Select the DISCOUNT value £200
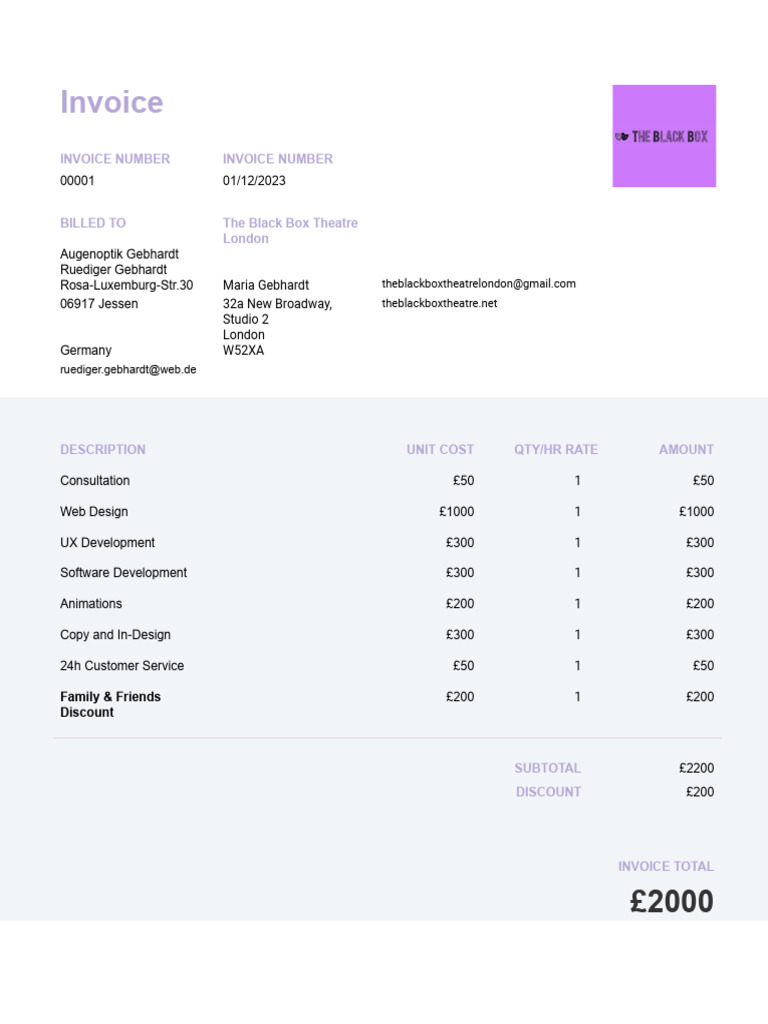Image resolution: width=768 pixels, height=1024 pixels. [699, 792]
